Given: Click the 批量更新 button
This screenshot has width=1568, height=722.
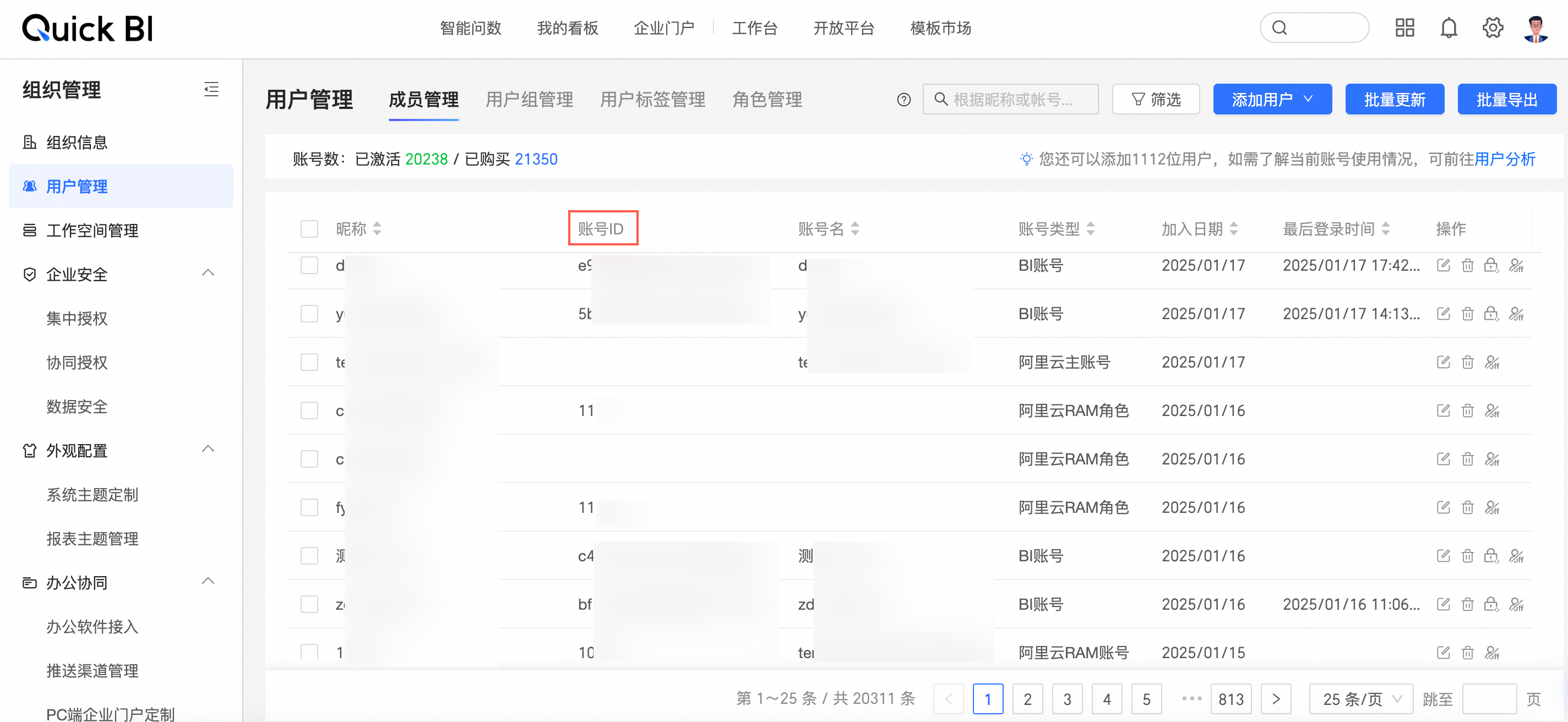Looking at the screenshot, I should [x=1395, y=99].
